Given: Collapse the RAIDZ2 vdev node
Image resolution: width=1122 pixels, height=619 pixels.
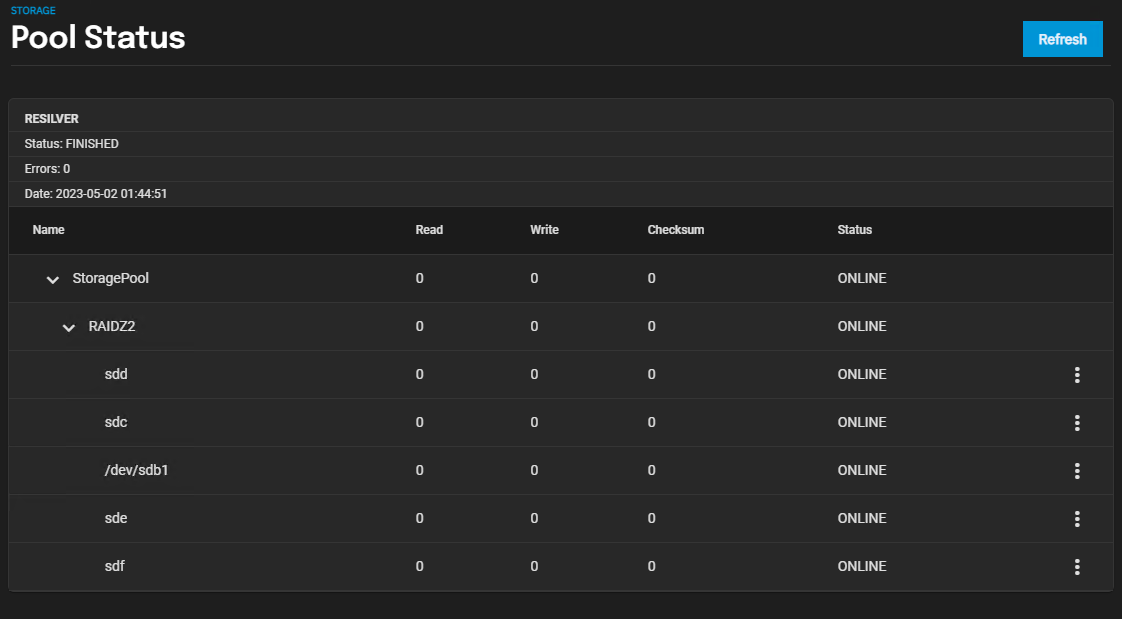Looking at the screenshot, I should [x=69, y=327].
